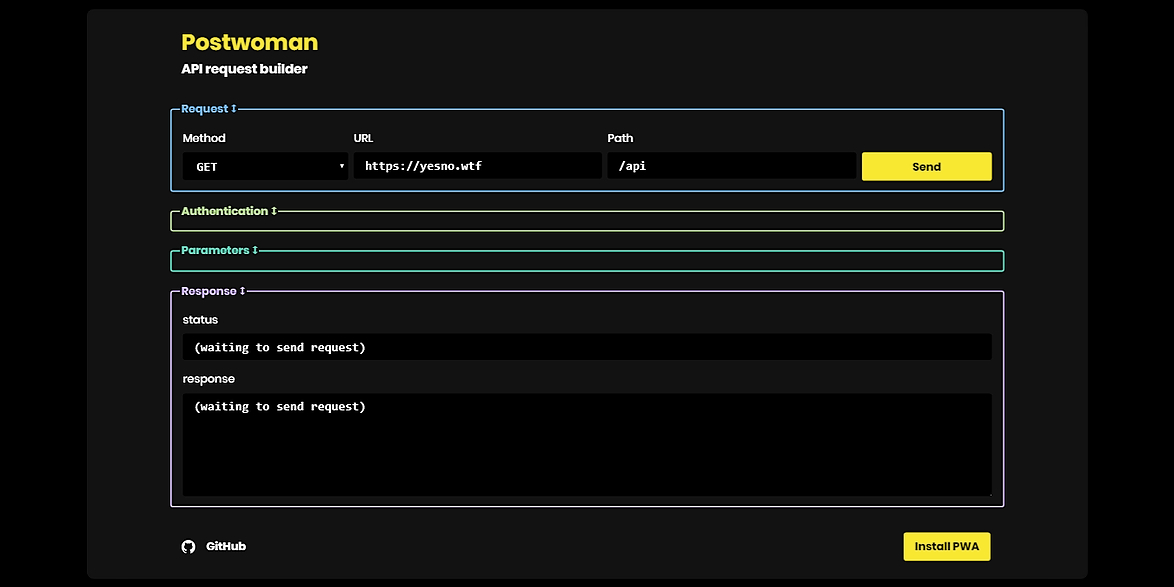Viewport: 1174px width, 587px height.
Task: Open the GitHub text link
Action: click(x=226, y=547)
